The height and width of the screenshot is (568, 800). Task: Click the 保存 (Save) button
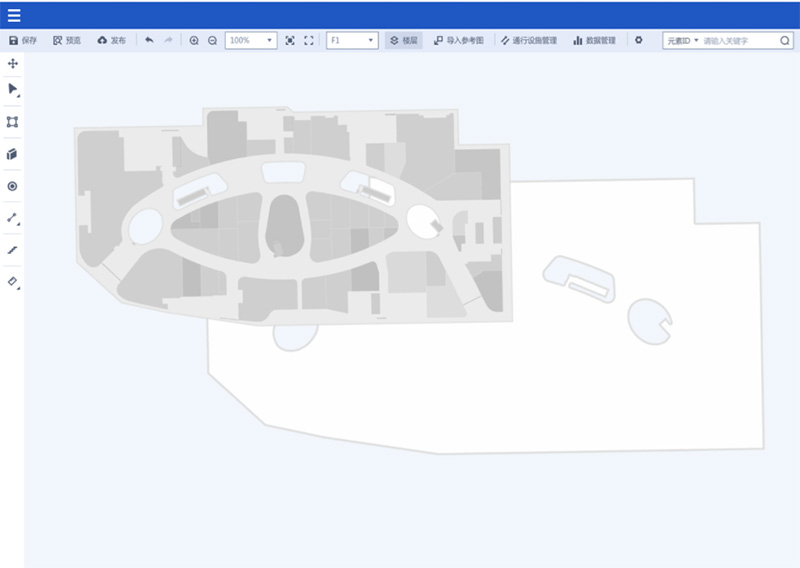tap(22, 41)
